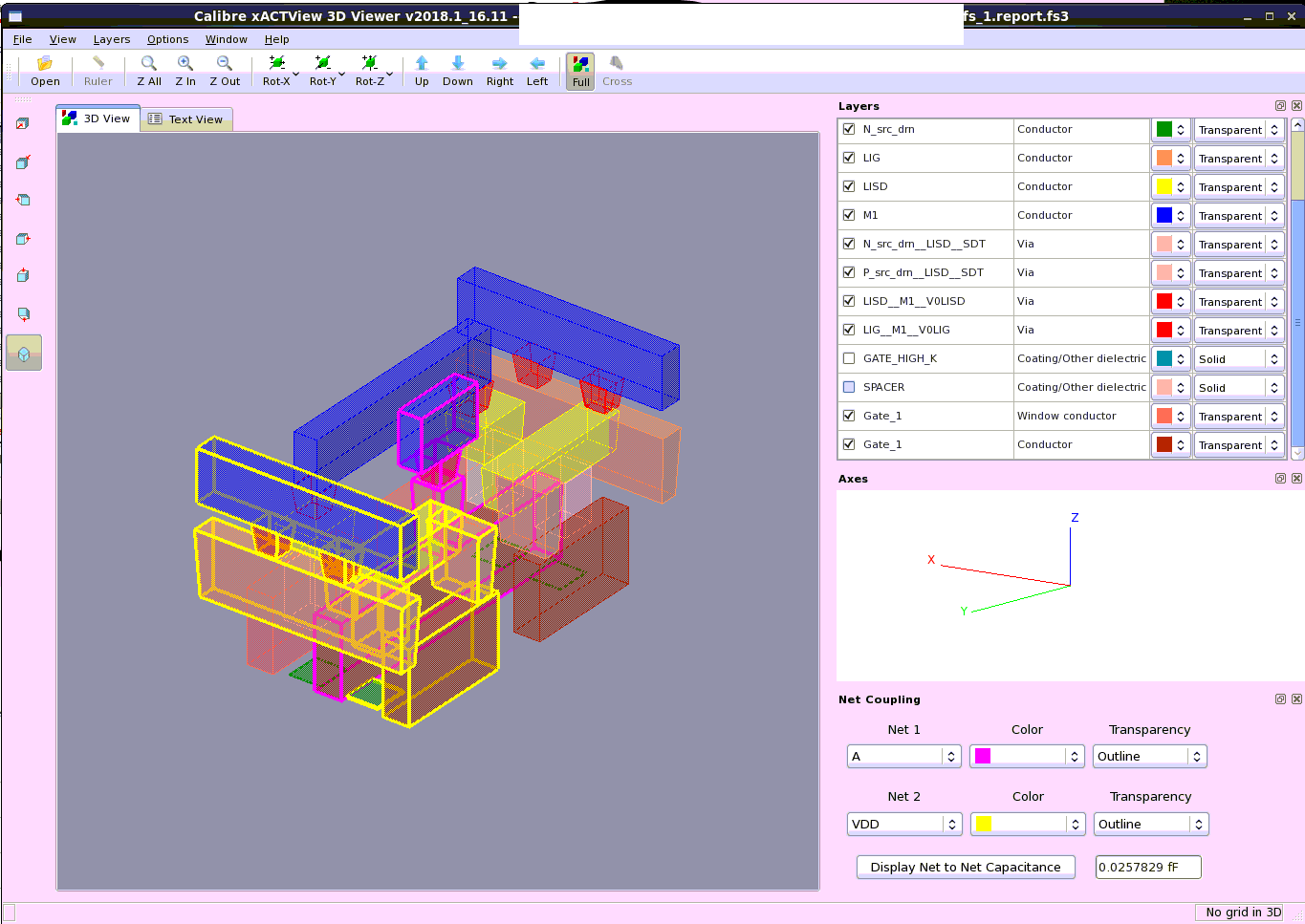Image resolution: width=1305 pixels, height=924 pixels.
Task: Pan the view Down using the toolbar
Action: point(457,67)
